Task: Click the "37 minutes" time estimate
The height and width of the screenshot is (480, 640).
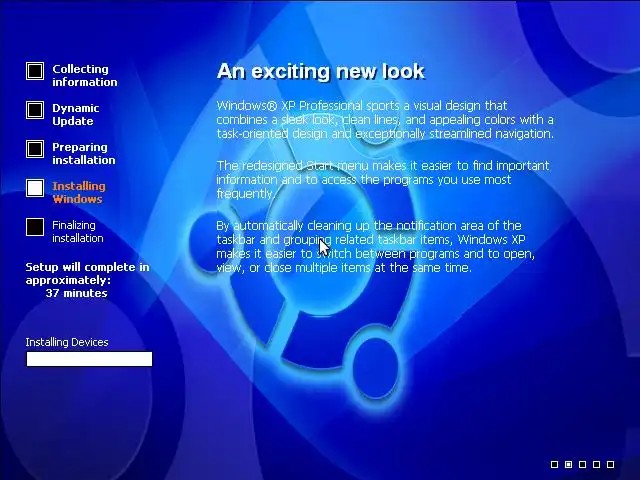Action: click(76, 293)
